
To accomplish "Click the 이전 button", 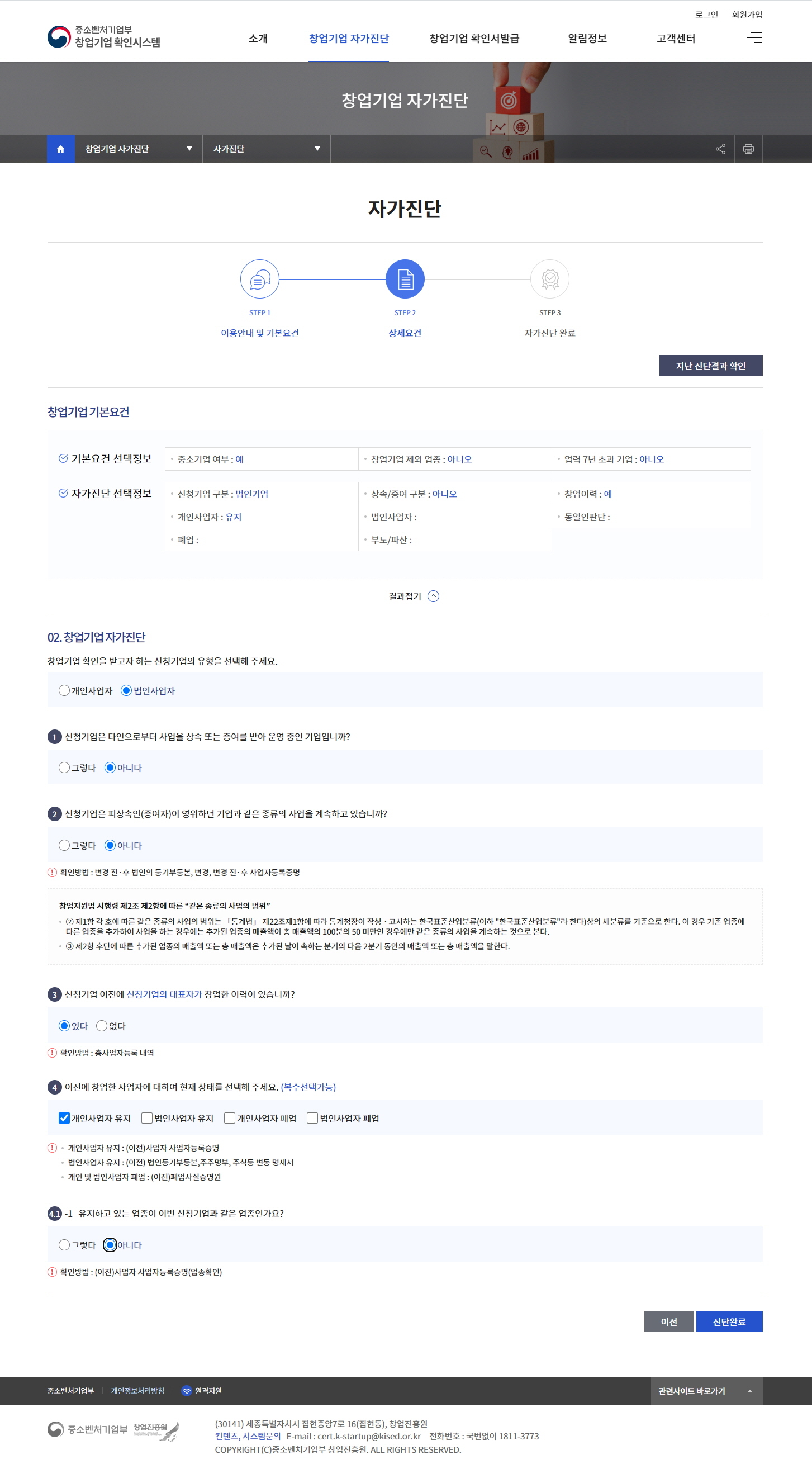I will [x=669, y=1321].
